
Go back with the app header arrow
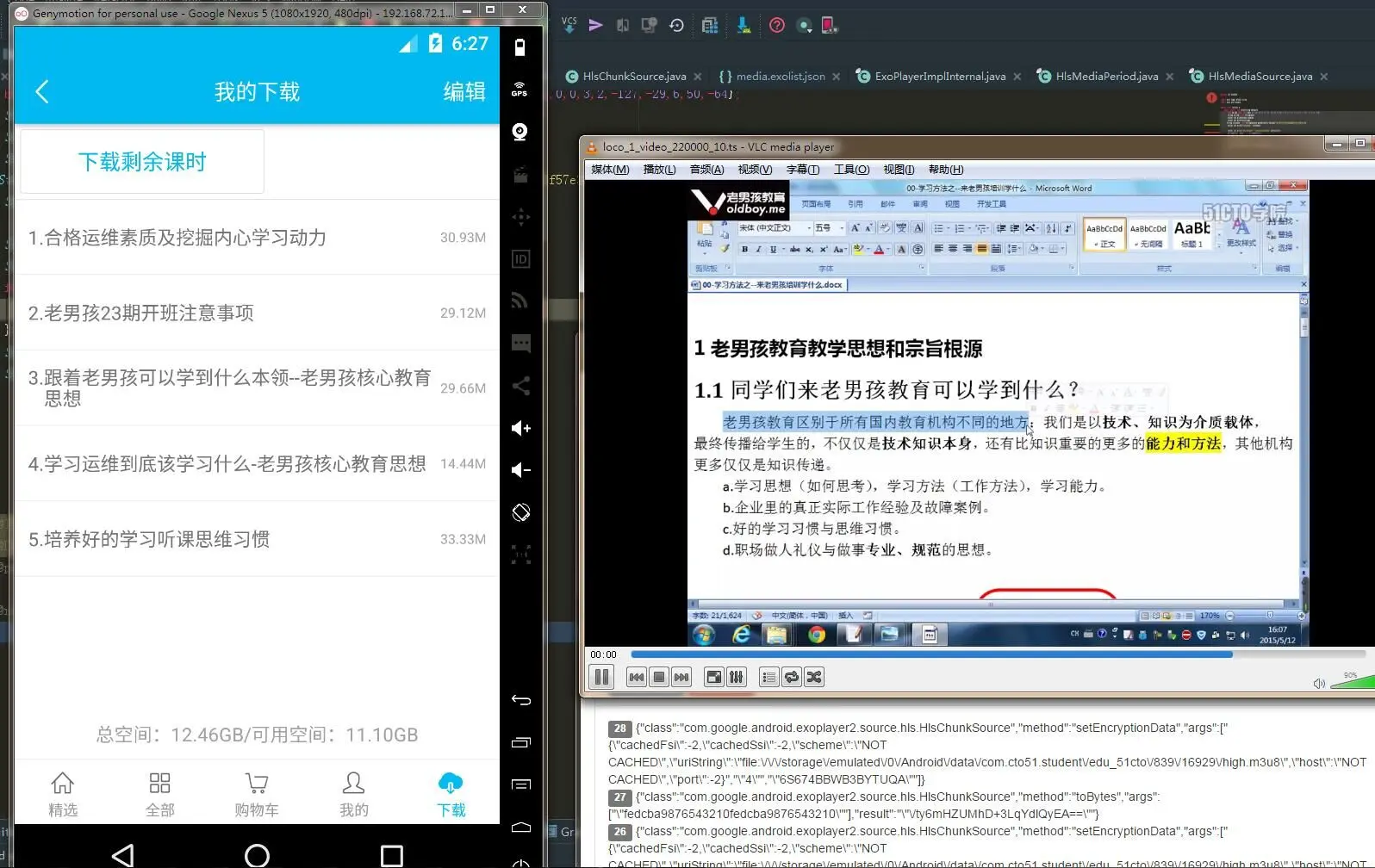42,91
